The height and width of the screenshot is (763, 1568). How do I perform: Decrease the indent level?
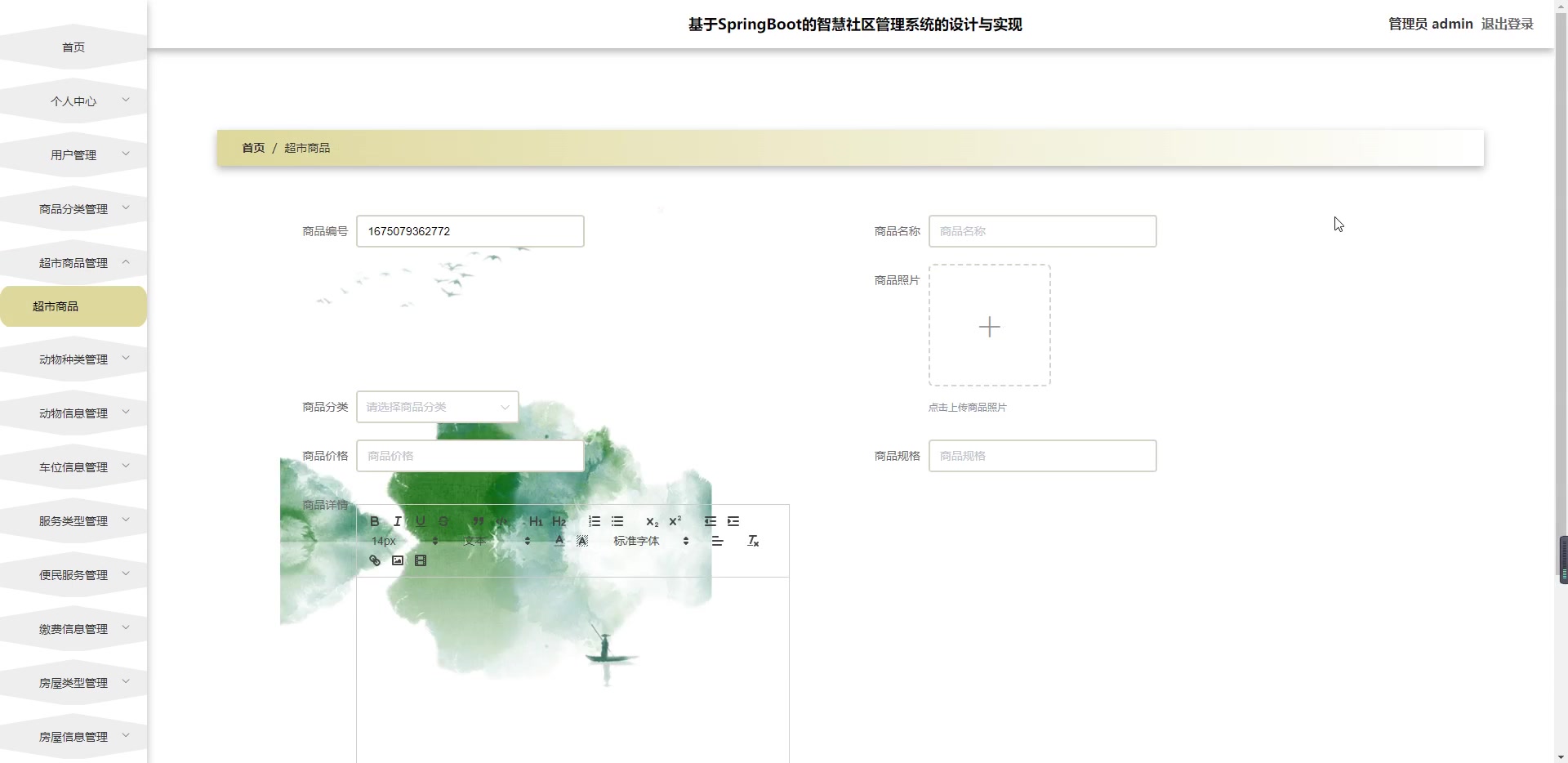click(710, 521)
